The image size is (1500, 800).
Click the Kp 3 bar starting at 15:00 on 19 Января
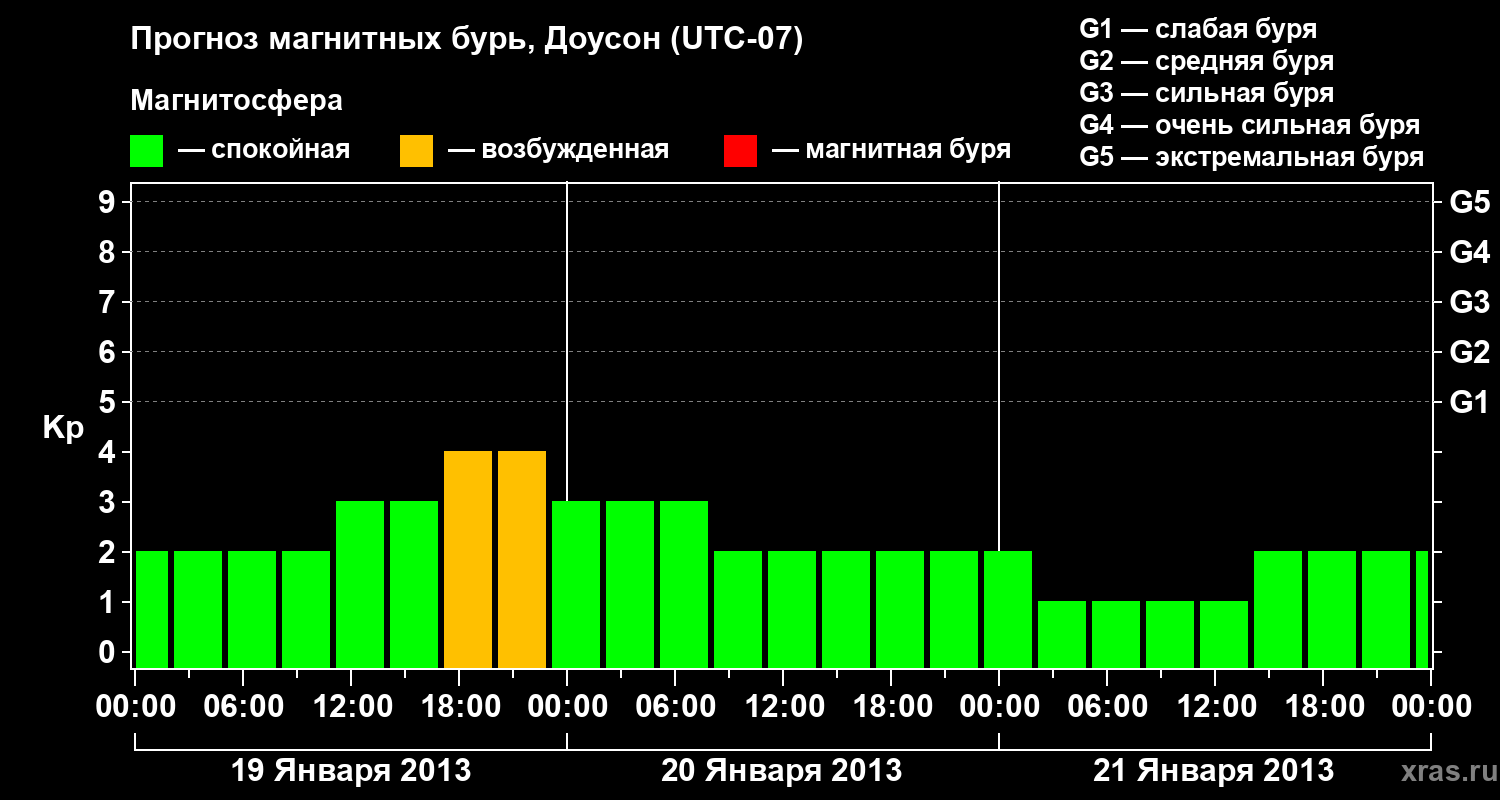[x=414, y=584]
